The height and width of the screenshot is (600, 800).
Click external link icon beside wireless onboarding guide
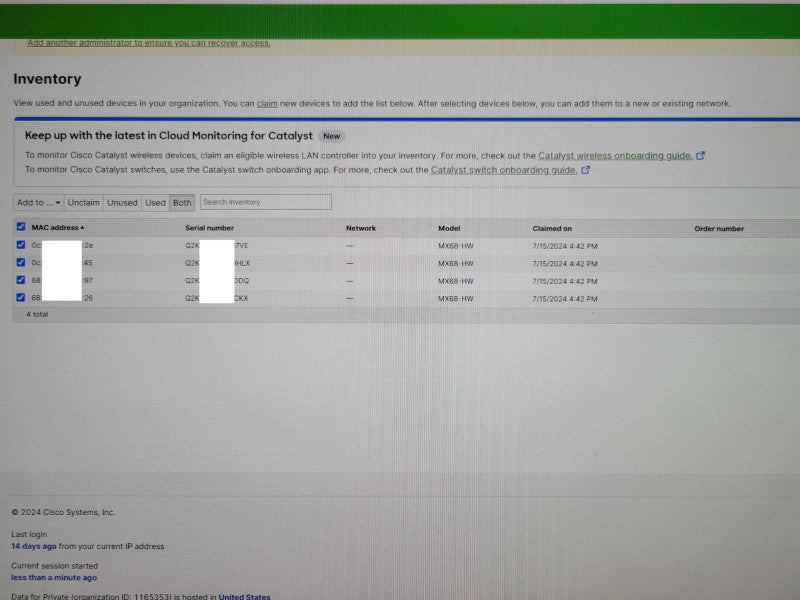coord(701,156)
